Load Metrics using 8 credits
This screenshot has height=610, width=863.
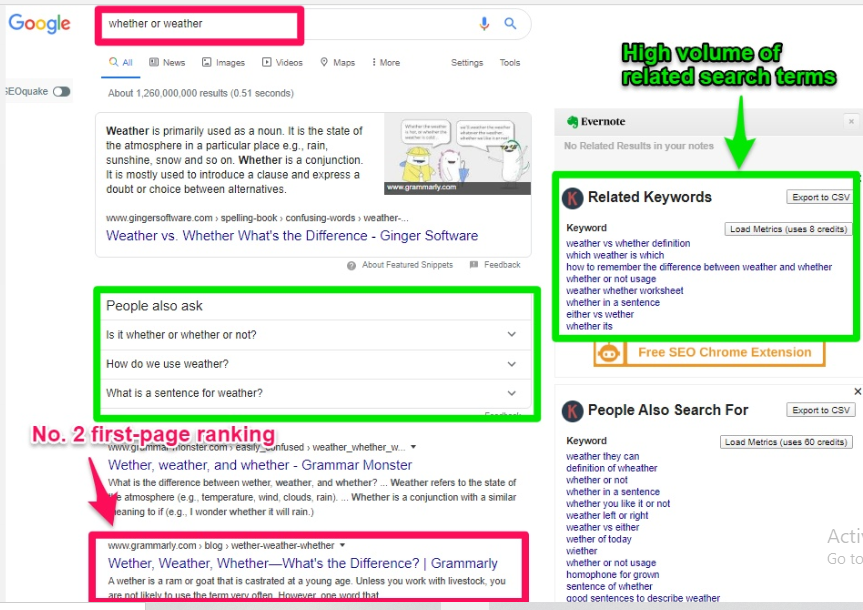click(x=788, y=229)
